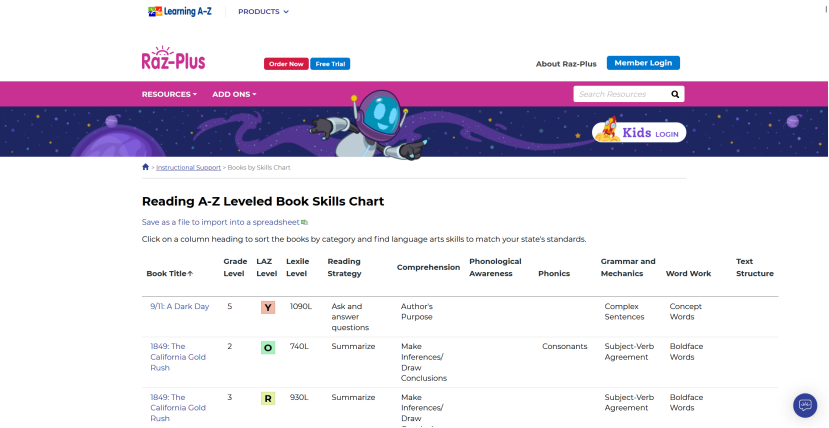The height and width of the screenshot is (428, 829).
Task: Click the Order Now button
Action: click(x=286, y=64)
